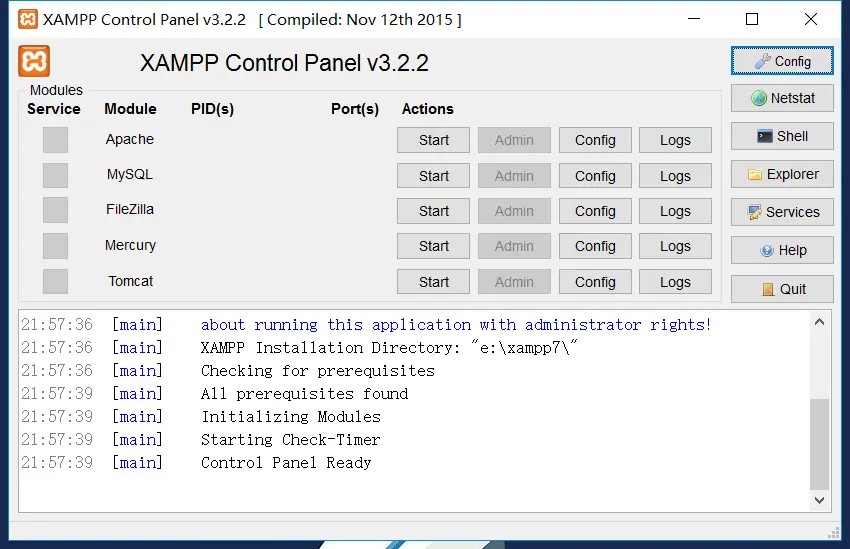
Task: Click the 'Checking for prerequisites' log line
Action: (318, 371)
